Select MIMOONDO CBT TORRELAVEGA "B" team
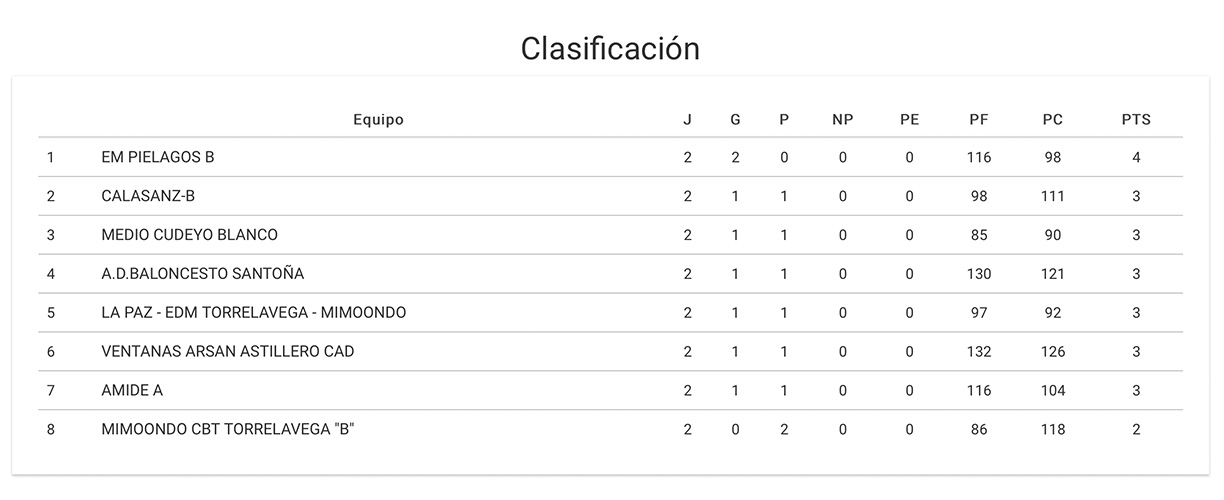 229,430
